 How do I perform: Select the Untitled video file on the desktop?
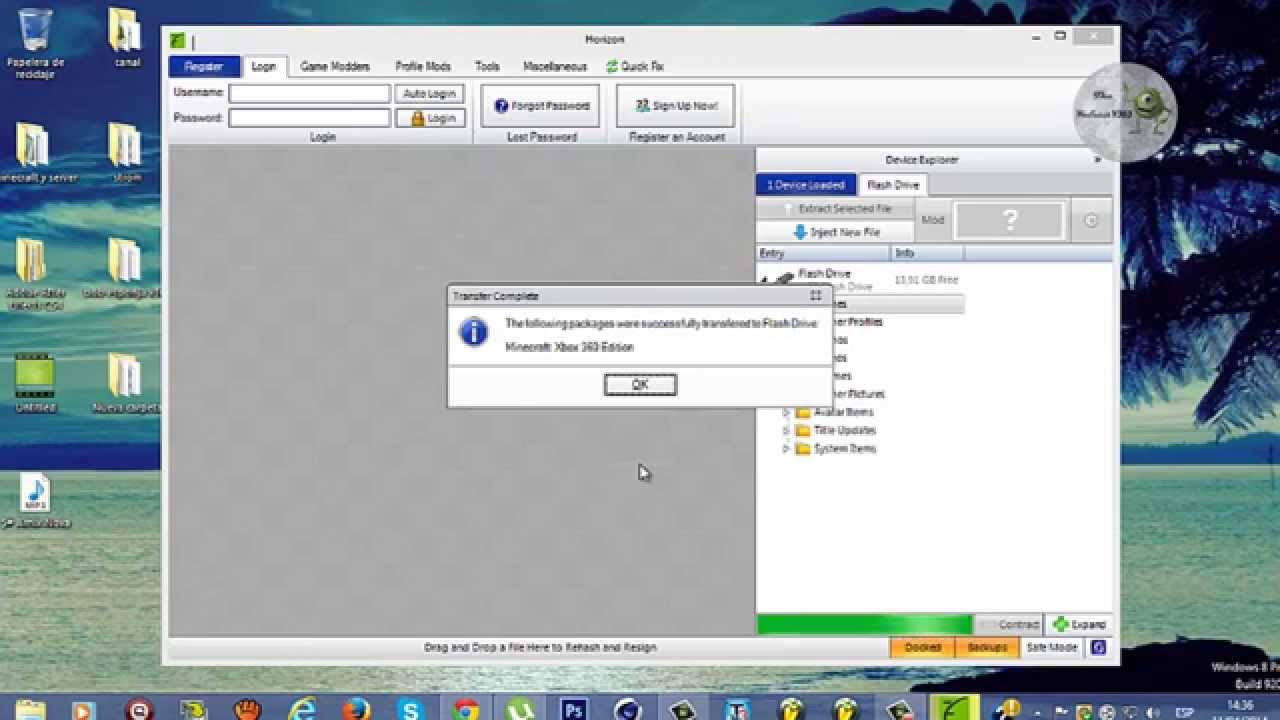[x=35, y=384]
